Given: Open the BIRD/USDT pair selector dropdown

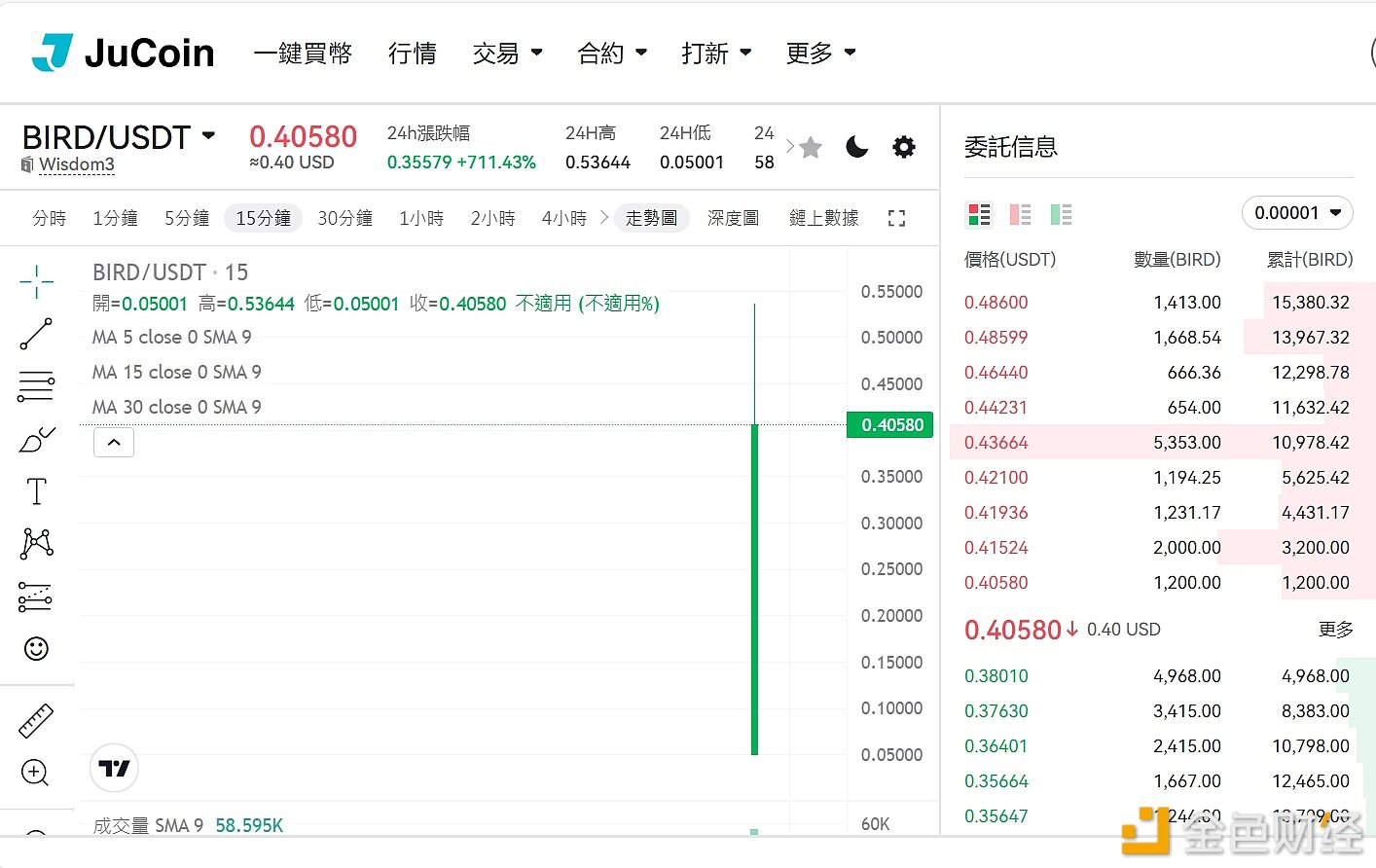Looking at the screenshot, I should [x=119, y=137].
